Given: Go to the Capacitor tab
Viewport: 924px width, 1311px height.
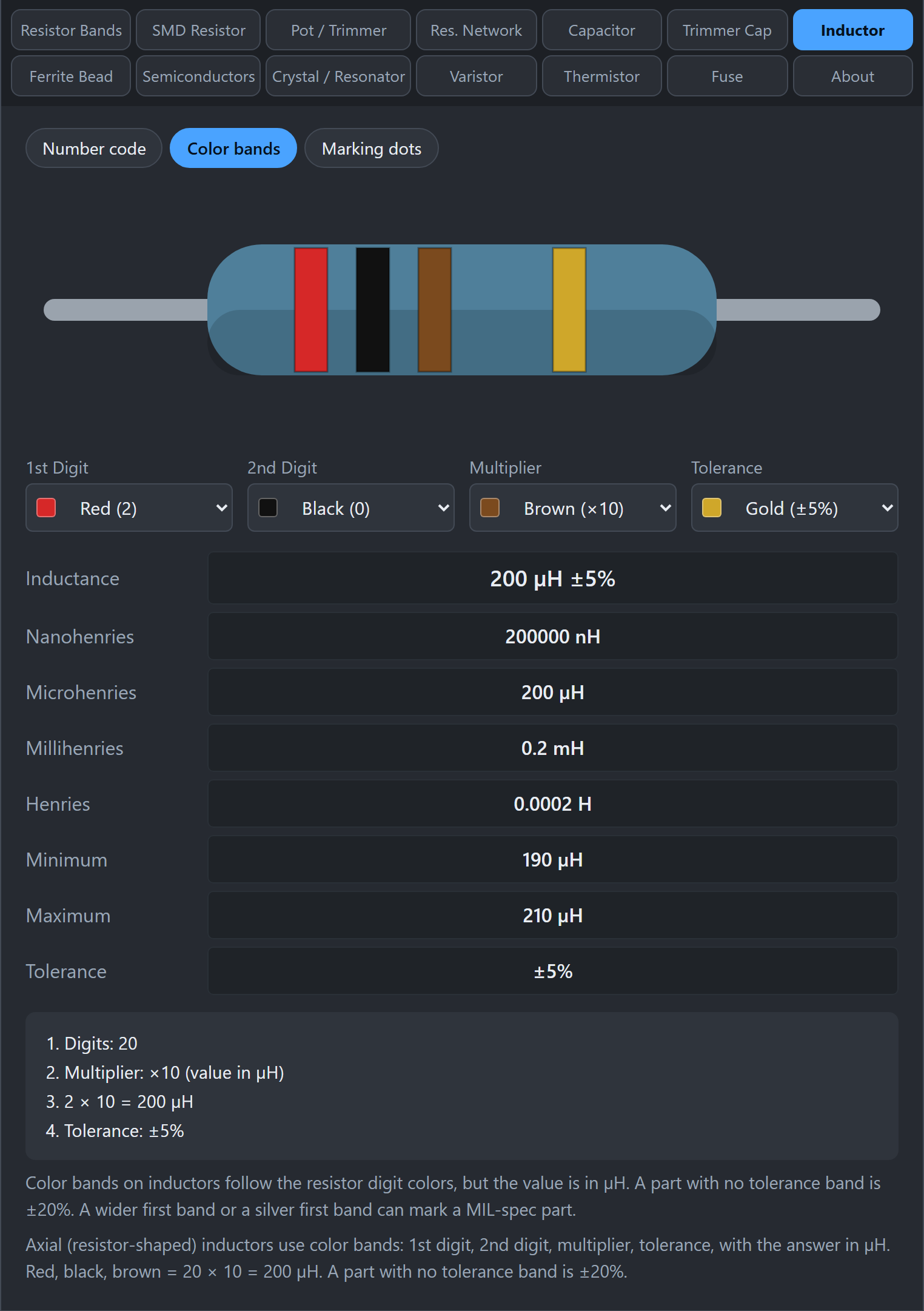Looking at the screenshot, I should click(x=601, y=30).
